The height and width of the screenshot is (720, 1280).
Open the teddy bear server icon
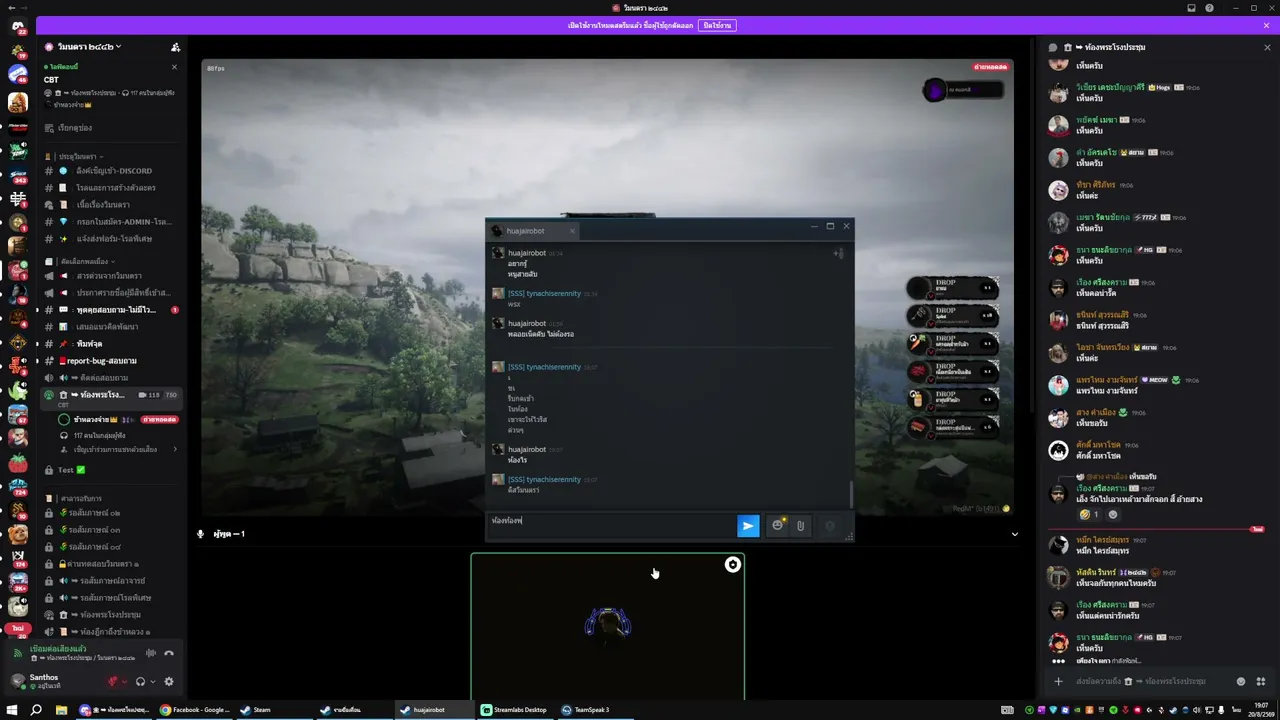[18, 533]
